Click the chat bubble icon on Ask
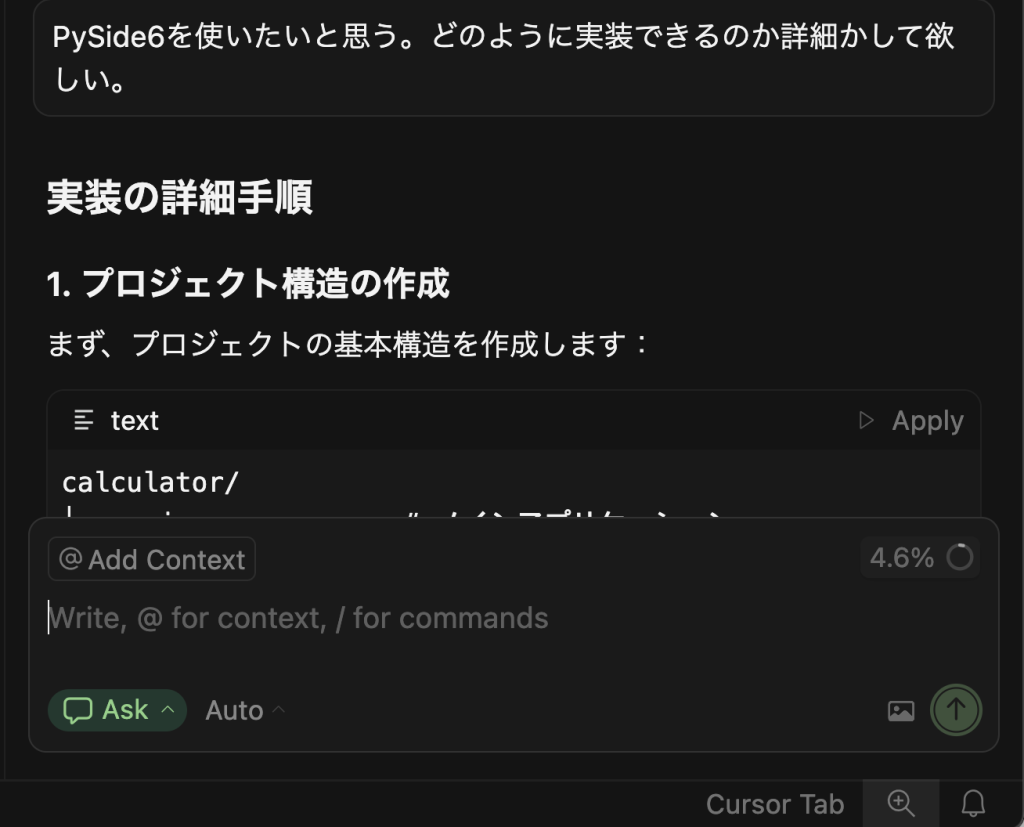 [x=77, y=710]
